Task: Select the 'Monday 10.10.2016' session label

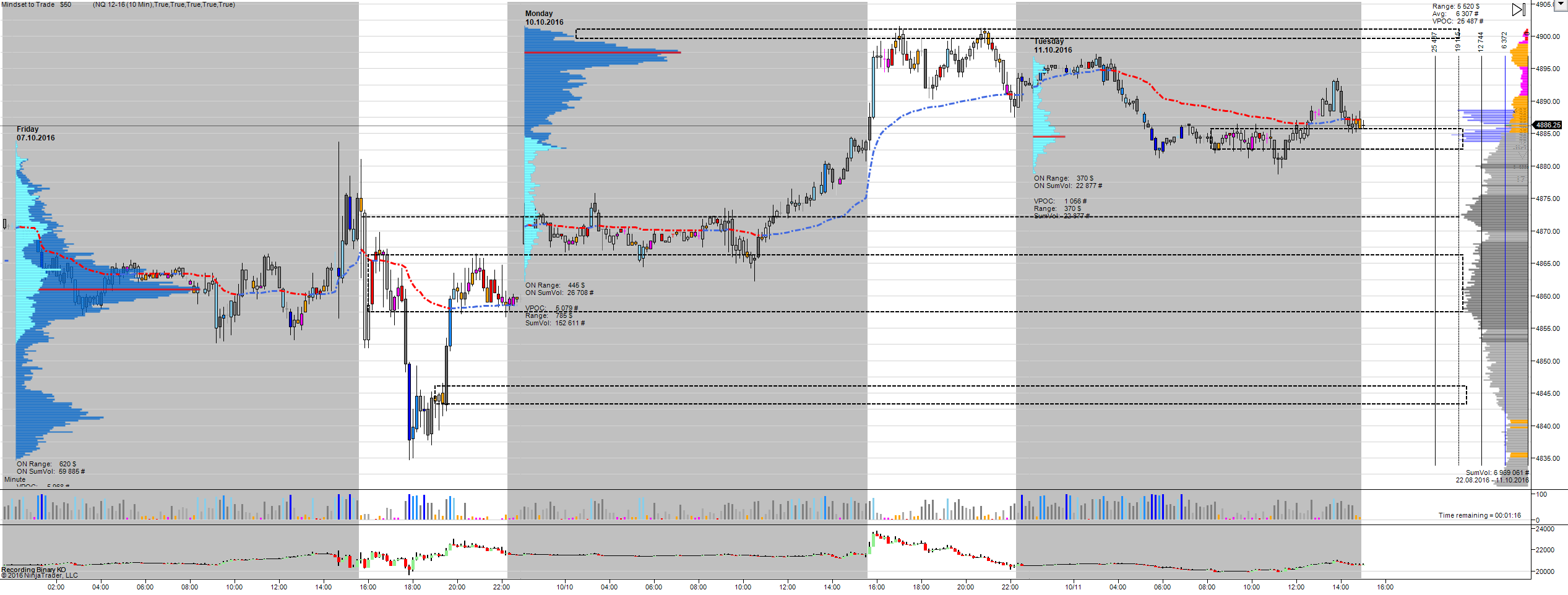Action: tap(545, 18)
